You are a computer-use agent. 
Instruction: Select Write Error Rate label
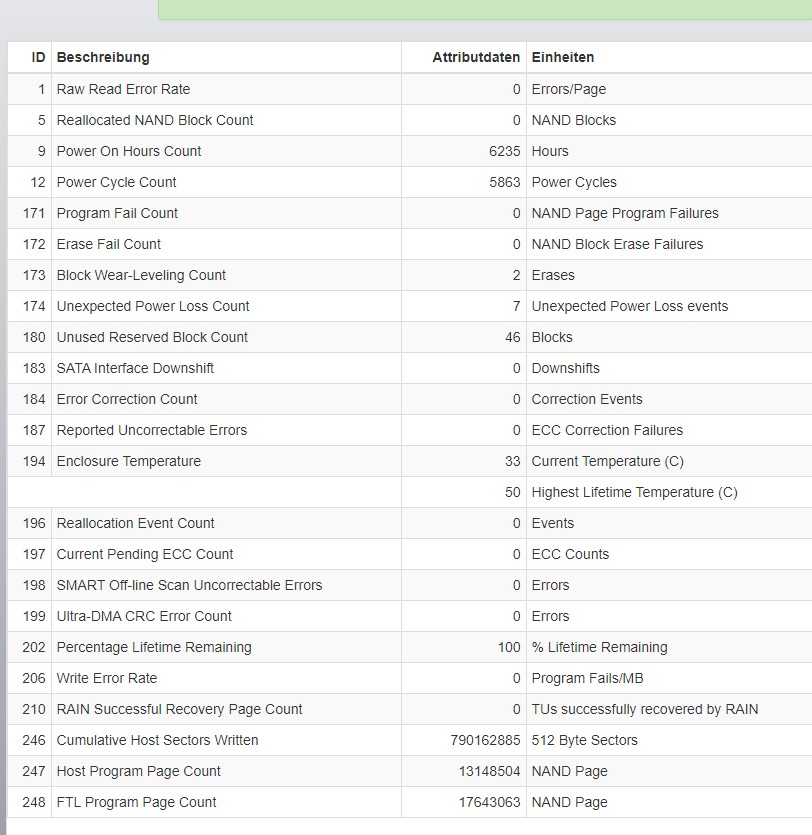click(107, 678)
